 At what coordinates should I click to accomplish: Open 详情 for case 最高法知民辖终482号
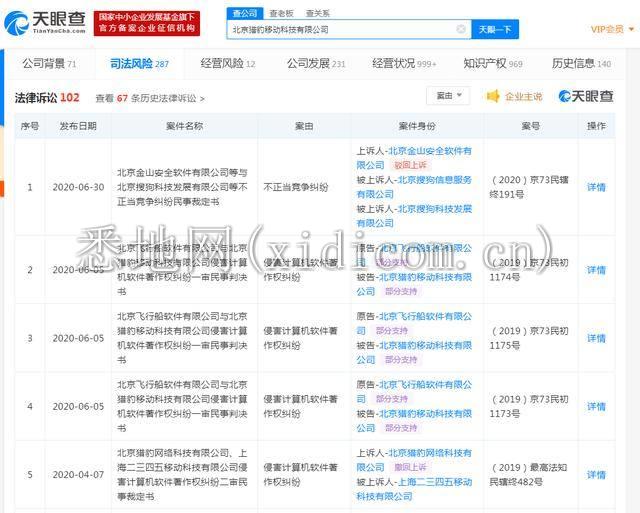click(x=596, y=475)
